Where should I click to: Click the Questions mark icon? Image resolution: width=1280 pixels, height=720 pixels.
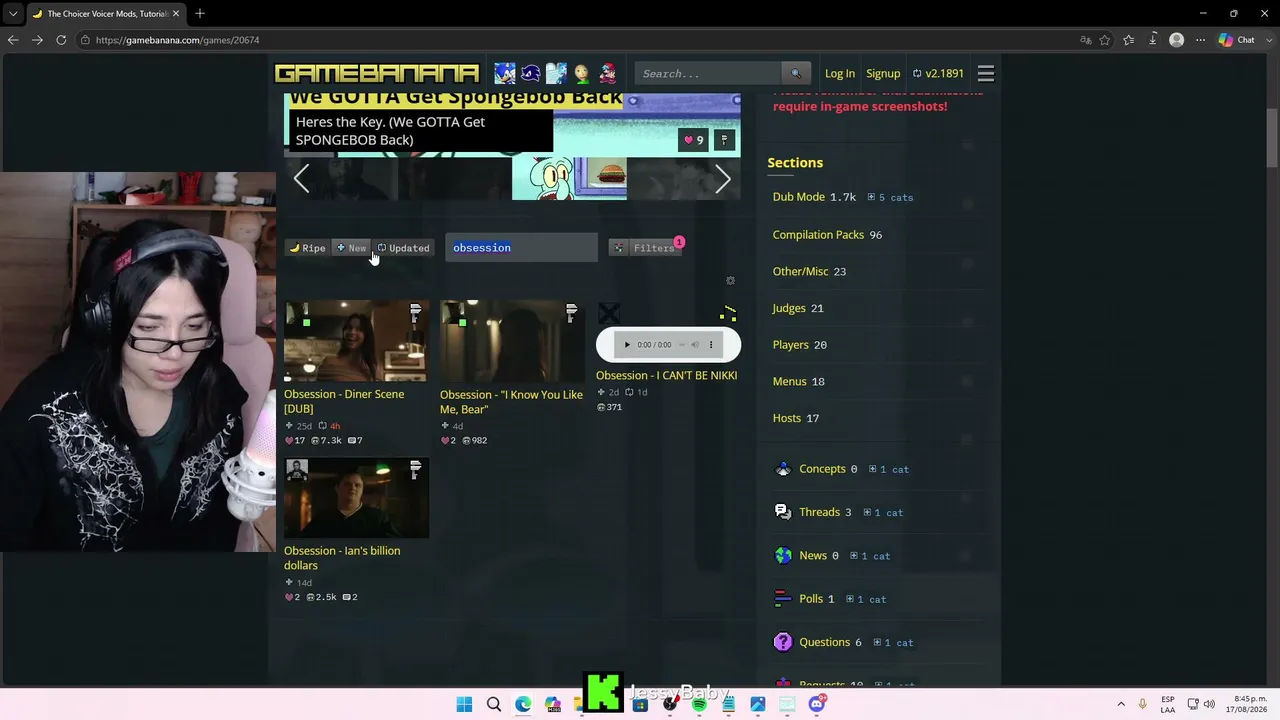pos(783,642)
